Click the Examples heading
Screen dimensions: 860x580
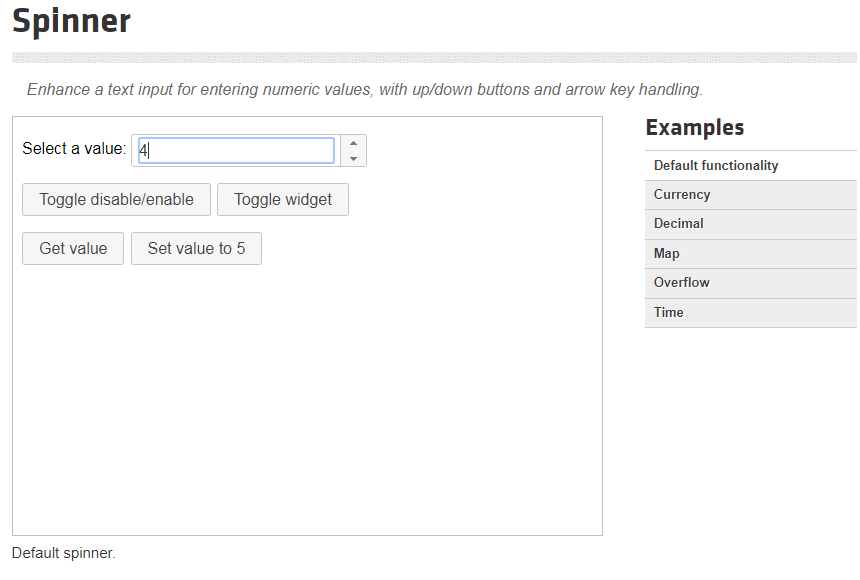(695, 128)
